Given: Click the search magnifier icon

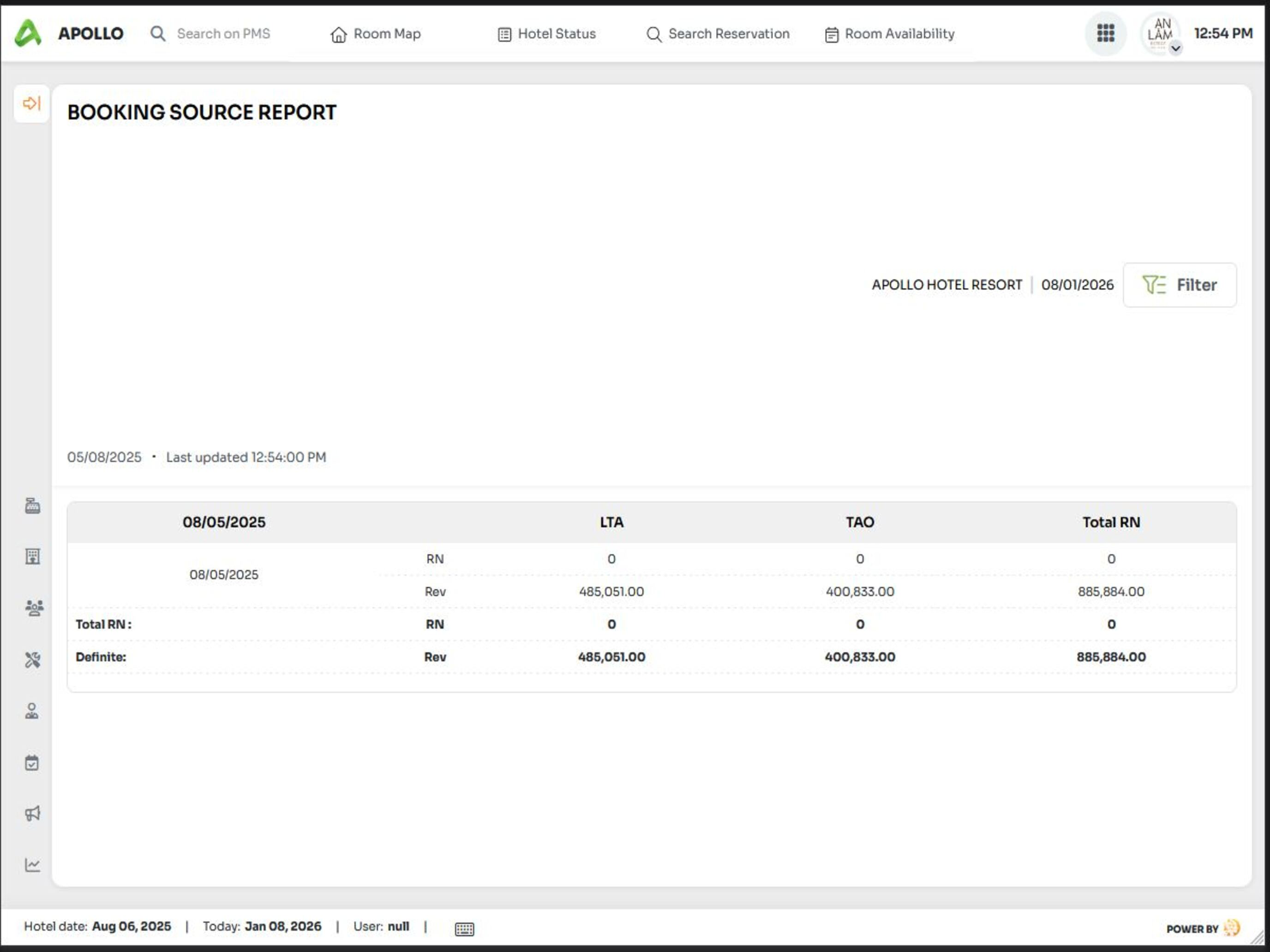Looking at the screenshot, I should 158,34.
